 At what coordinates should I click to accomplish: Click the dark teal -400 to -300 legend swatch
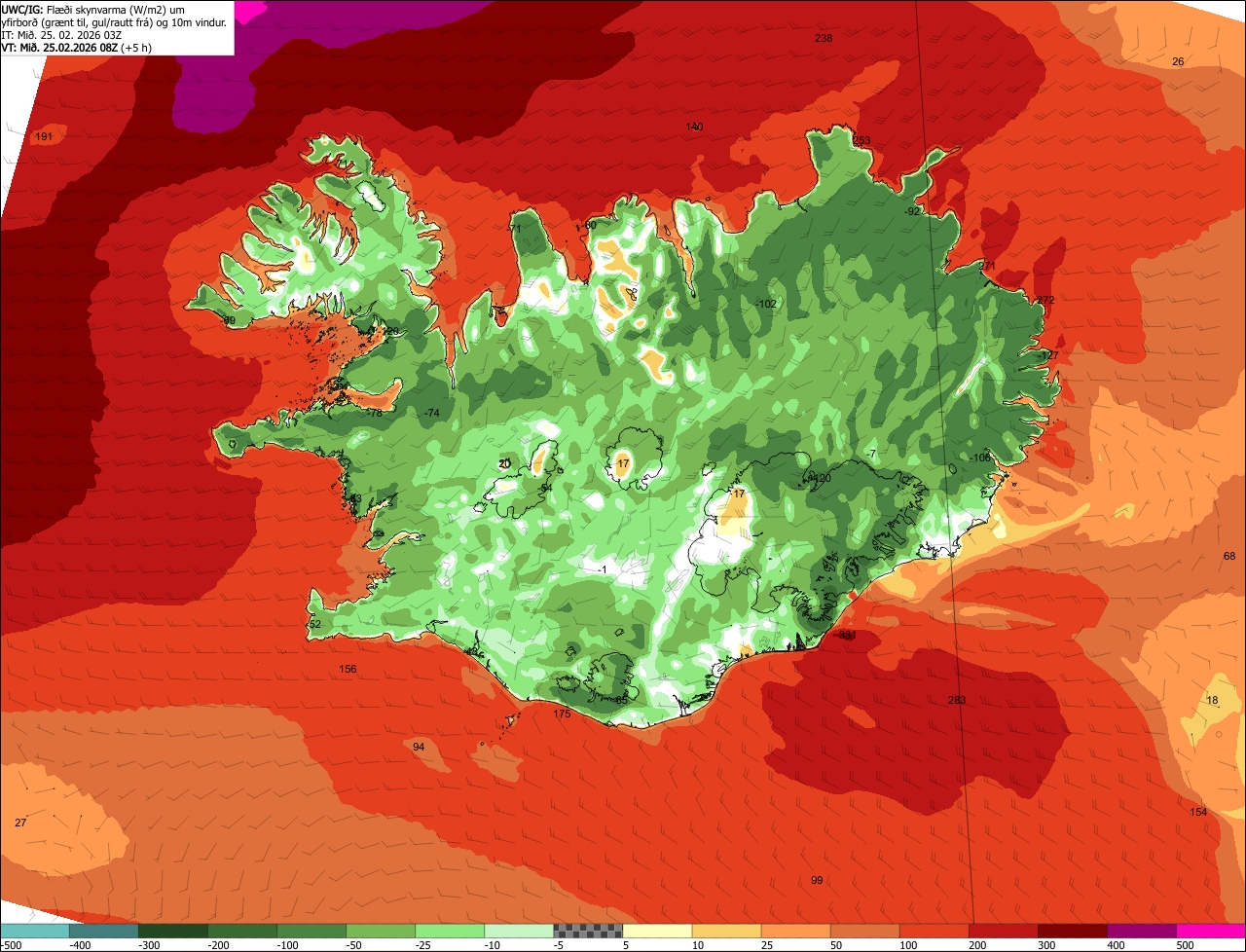pyautogui.click(x=104, y=931)
